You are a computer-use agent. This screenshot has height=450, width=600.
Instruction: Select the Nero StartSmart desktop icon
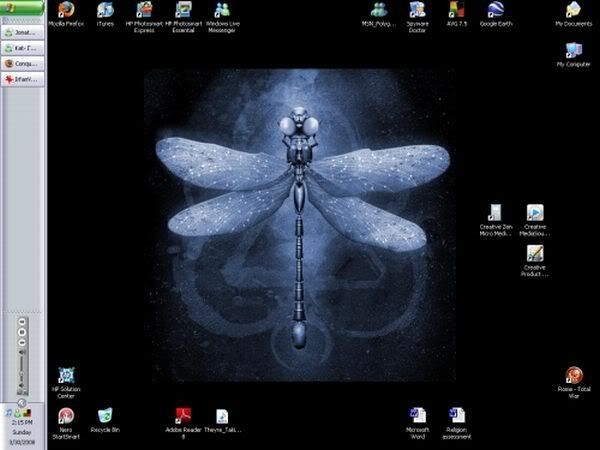coord(66,423)
